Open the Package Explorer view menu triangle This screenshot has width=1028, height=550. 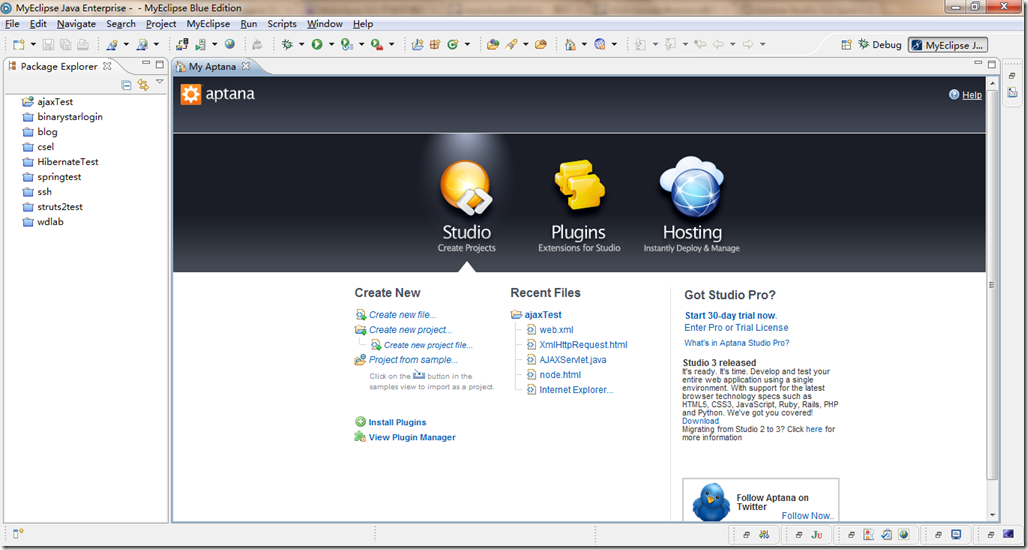click(x=160, y=83)
